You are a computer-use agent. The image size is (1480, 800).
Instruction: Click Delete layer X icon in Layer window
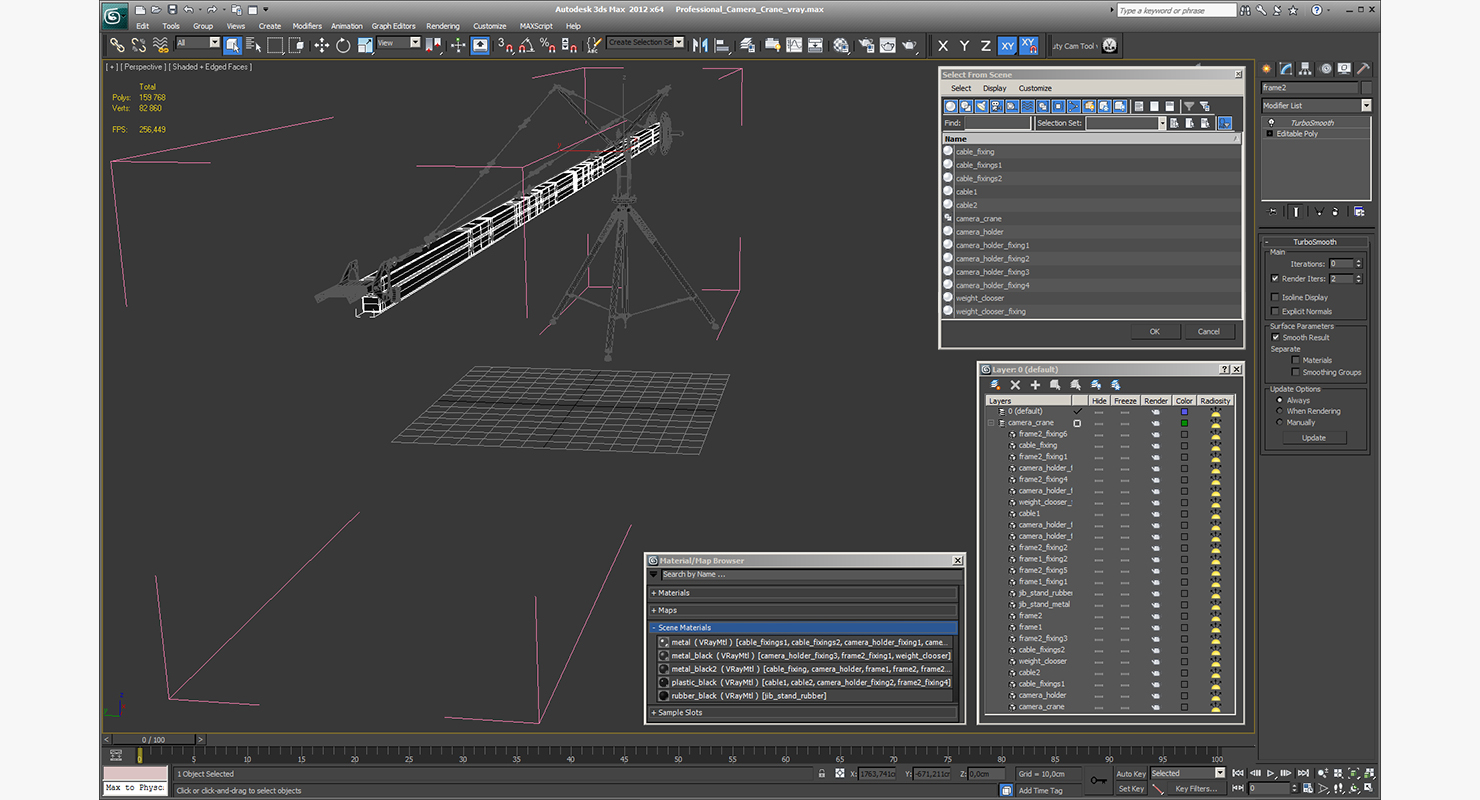point(1015,385)
